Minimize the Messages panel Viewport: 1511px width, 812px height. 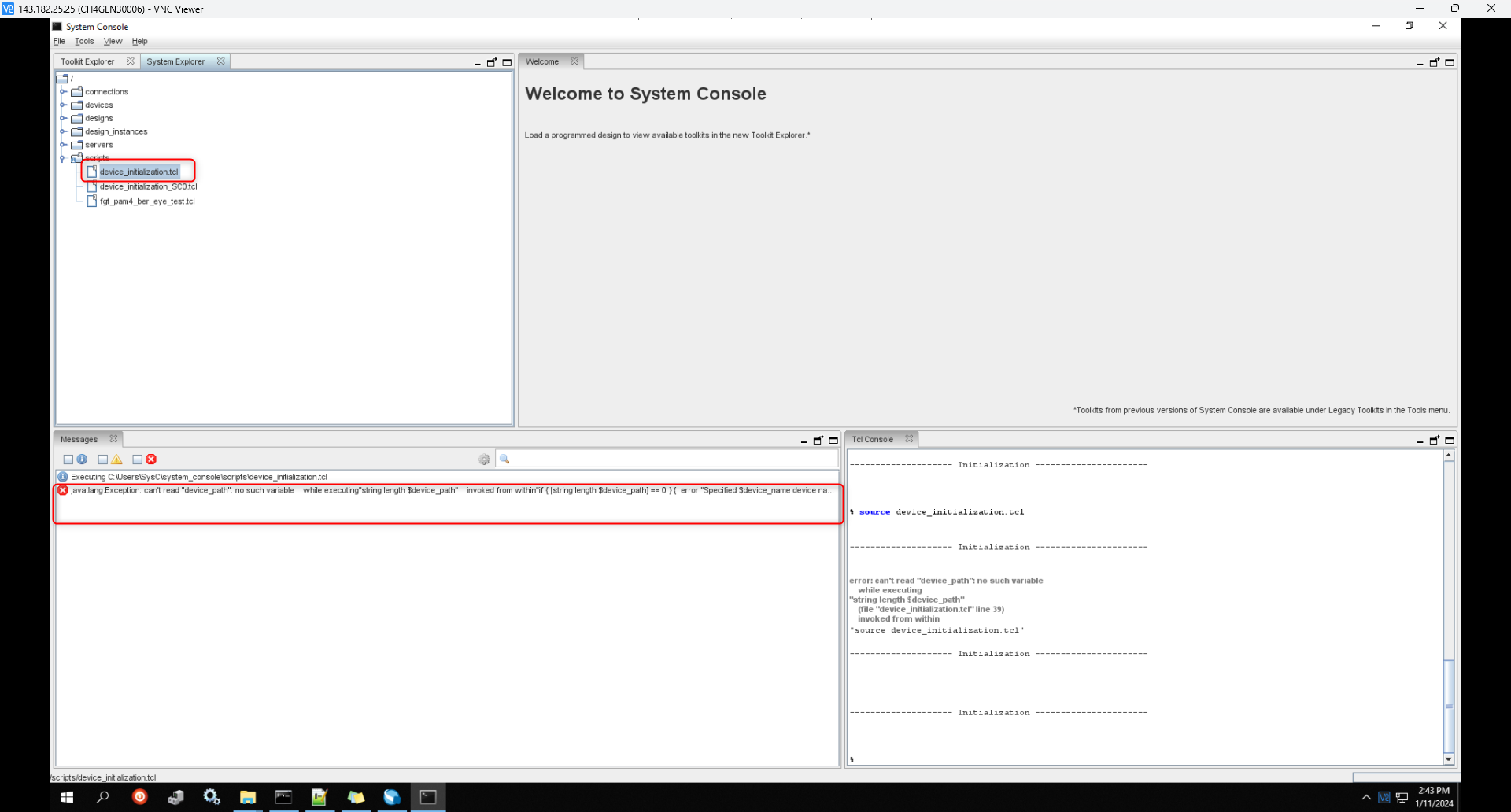coord(804,440)
